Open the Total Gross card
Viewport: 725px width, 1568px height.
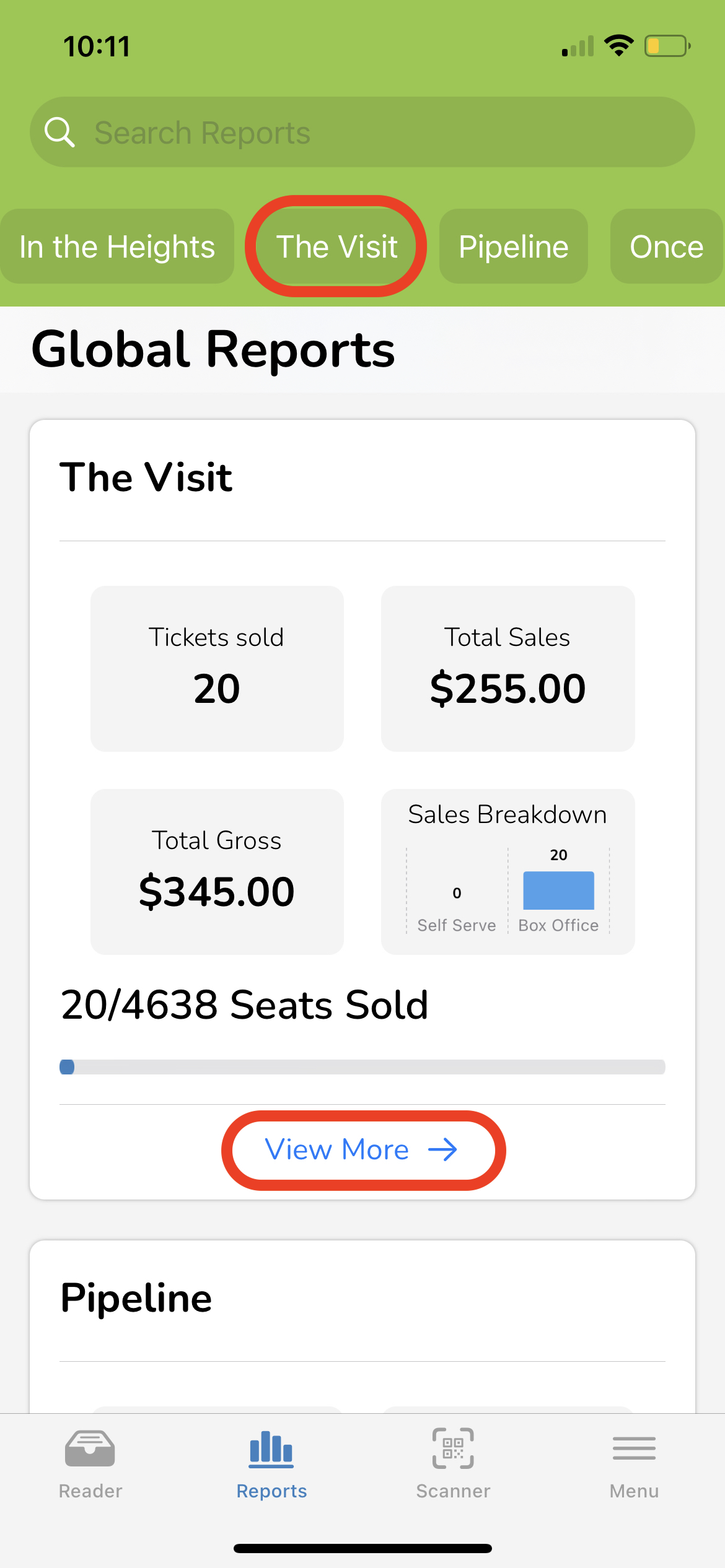pos(217,871)
